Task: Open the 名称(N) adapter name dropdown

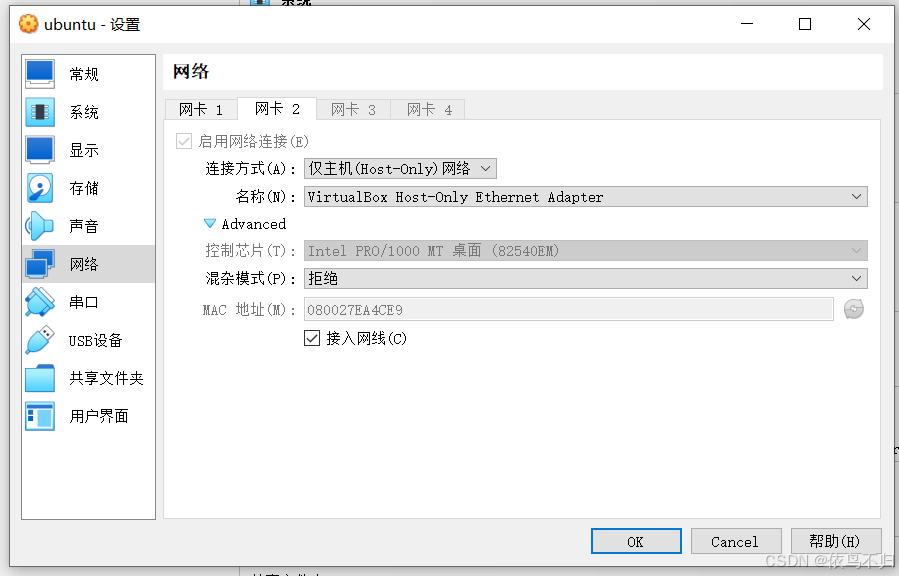Action: pos(585,197)
